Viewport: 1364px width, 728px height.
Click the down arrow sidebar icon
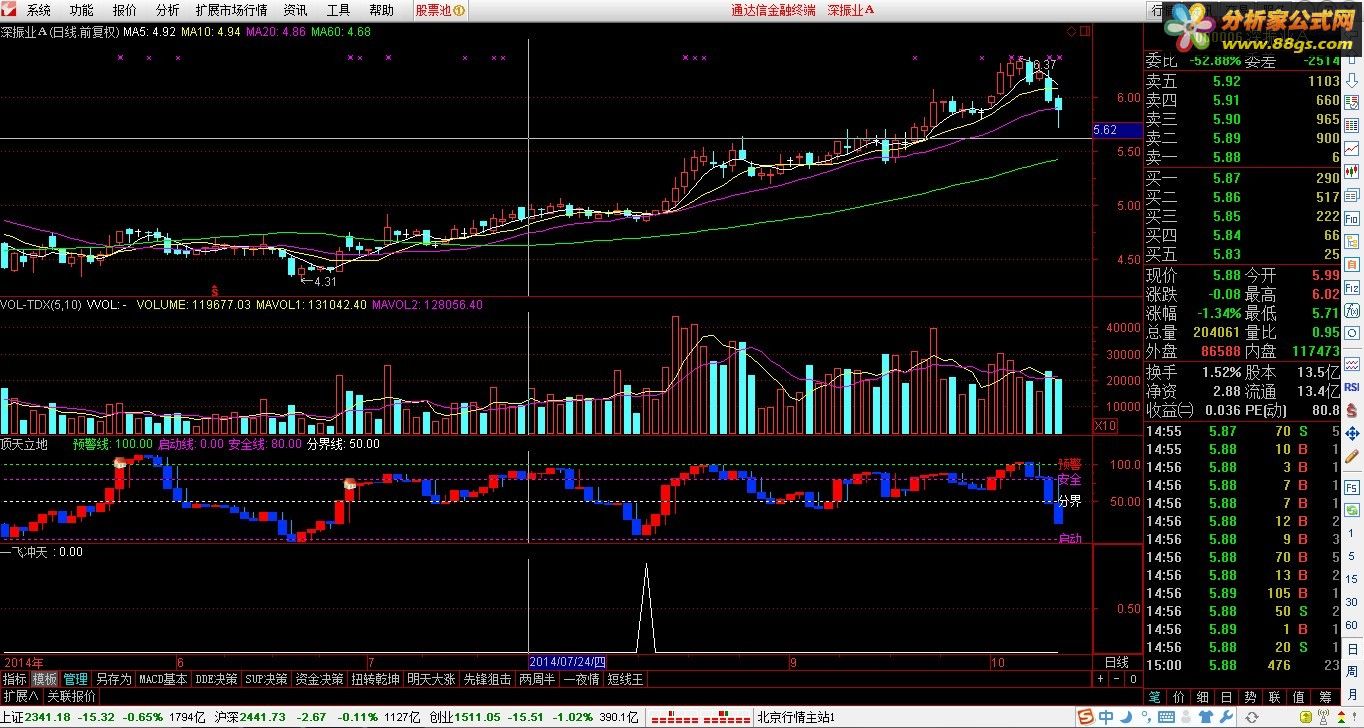click(1352, 82)
